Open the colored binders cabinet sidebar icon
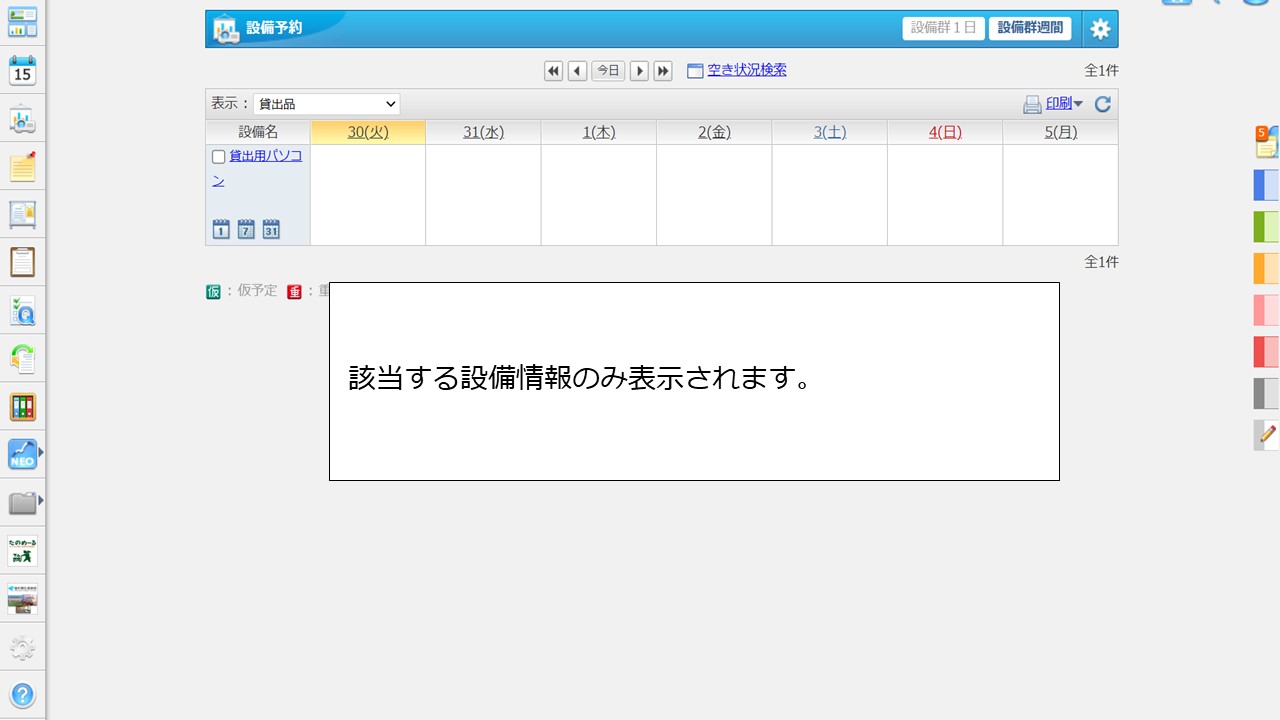This screenshot has height=720, width=1280. (22, 407)
